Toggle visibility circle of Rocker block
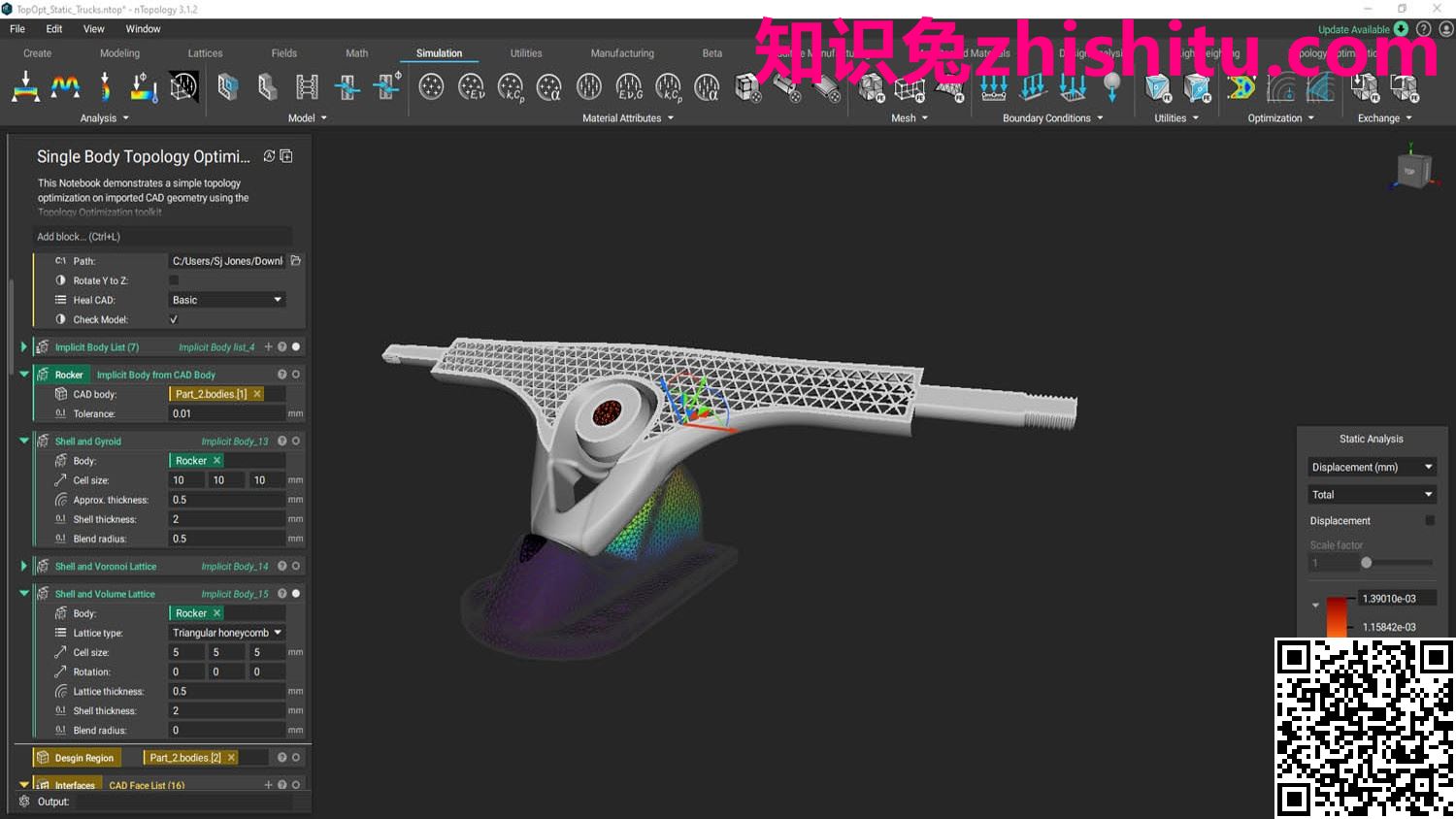The height and width of the screenshot is (819, 1456). (296, 374)
